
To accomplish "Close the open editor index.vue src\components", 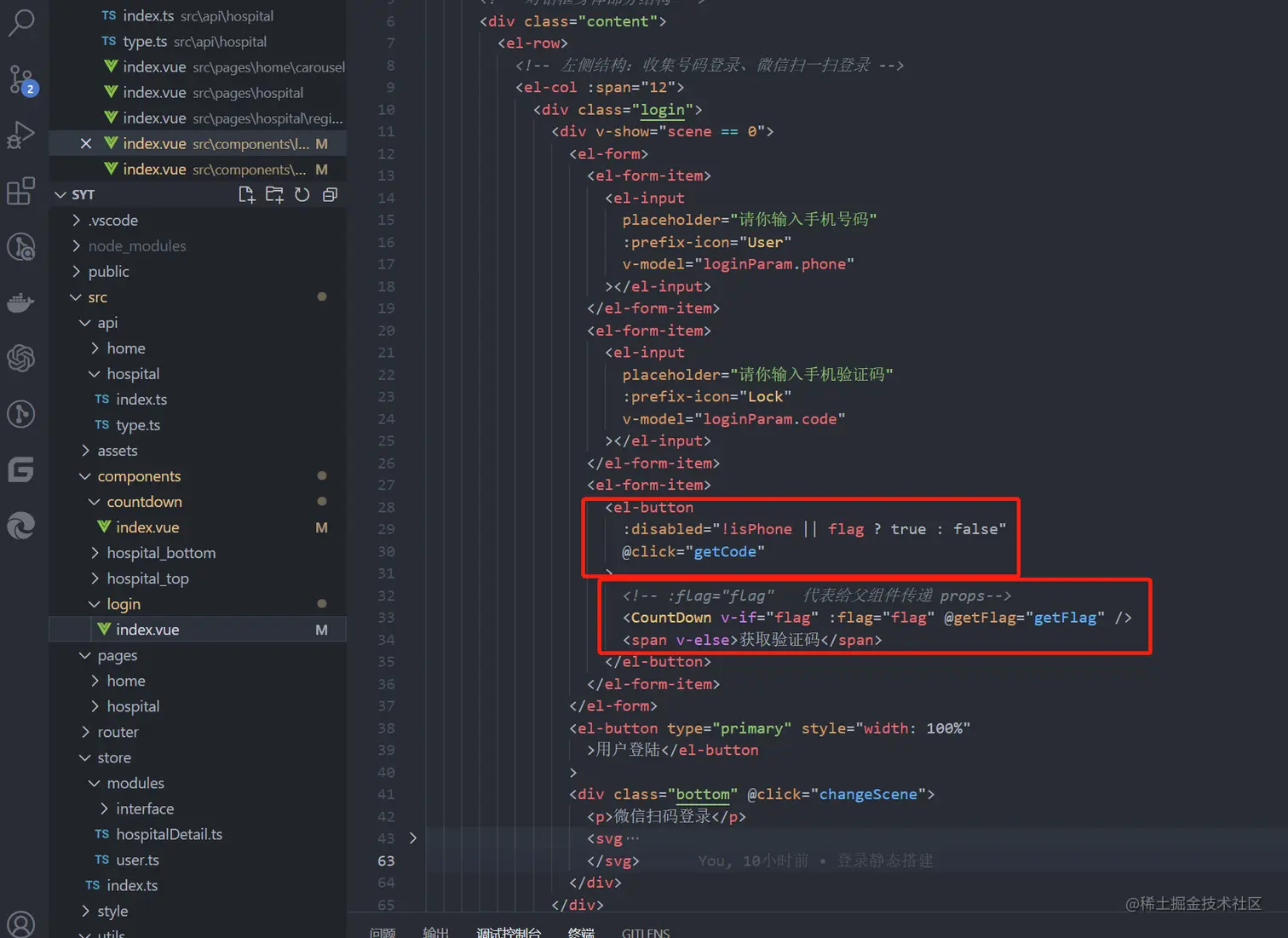I will [x=86, y=143].
